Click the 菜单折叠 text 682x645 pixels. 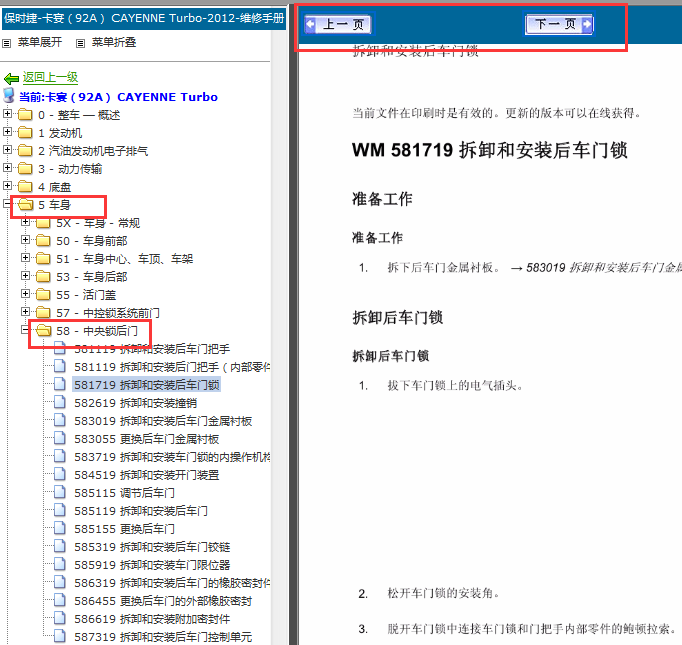coord(114,42)
